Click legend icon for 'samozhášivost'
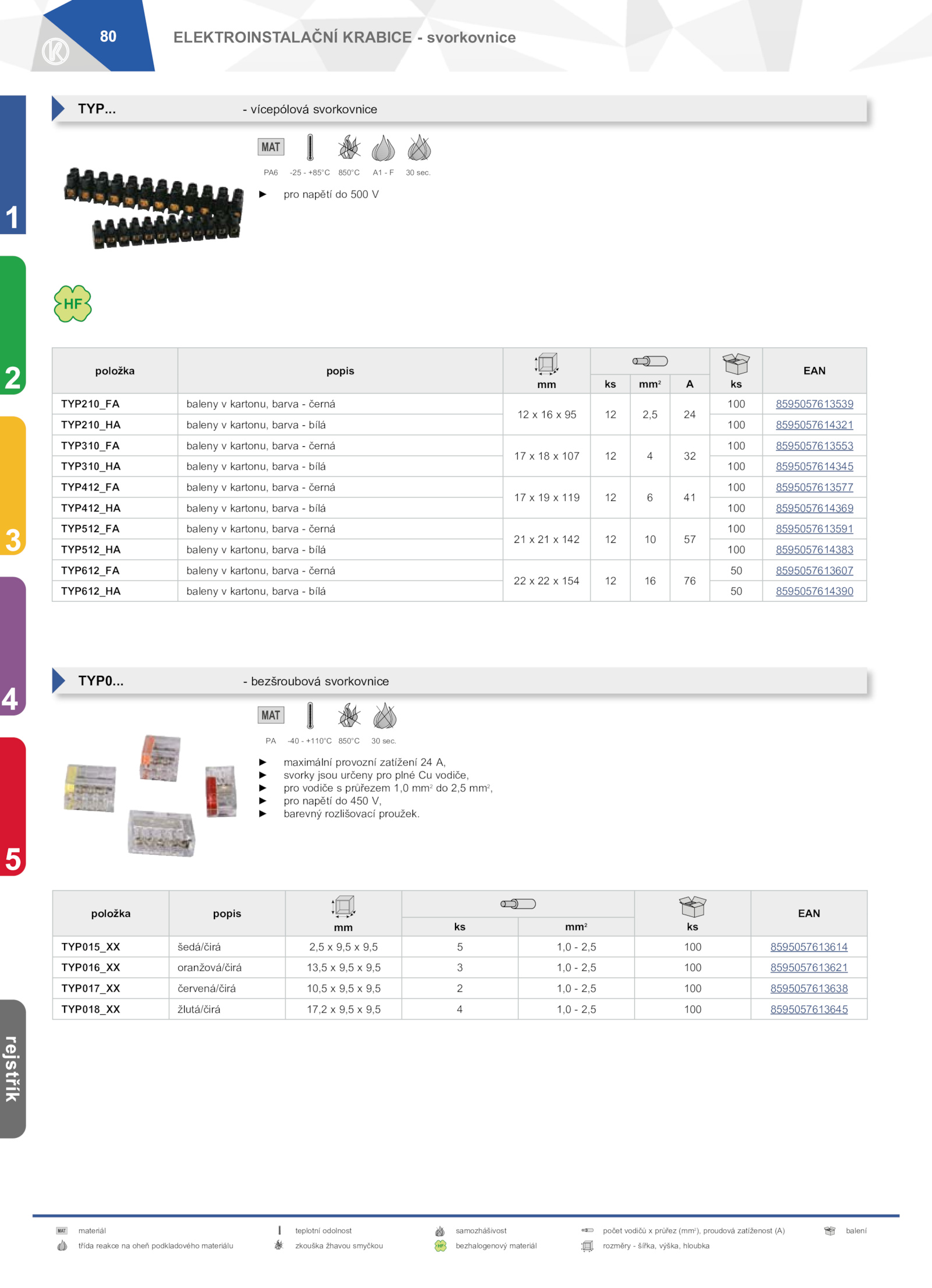The height and width of the screenshot is (1288, 932). pos(440,1231)
